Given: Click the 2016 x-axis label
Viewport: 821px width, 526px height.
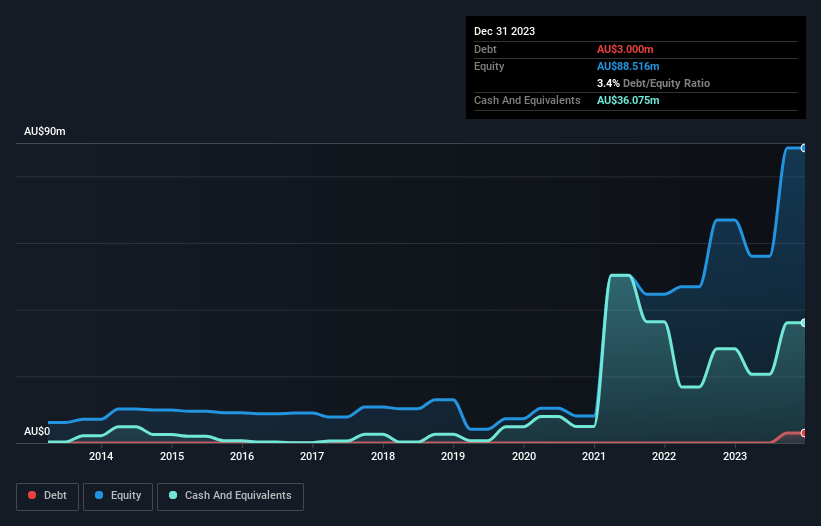Looking at the screenshot, I should 242,456.
